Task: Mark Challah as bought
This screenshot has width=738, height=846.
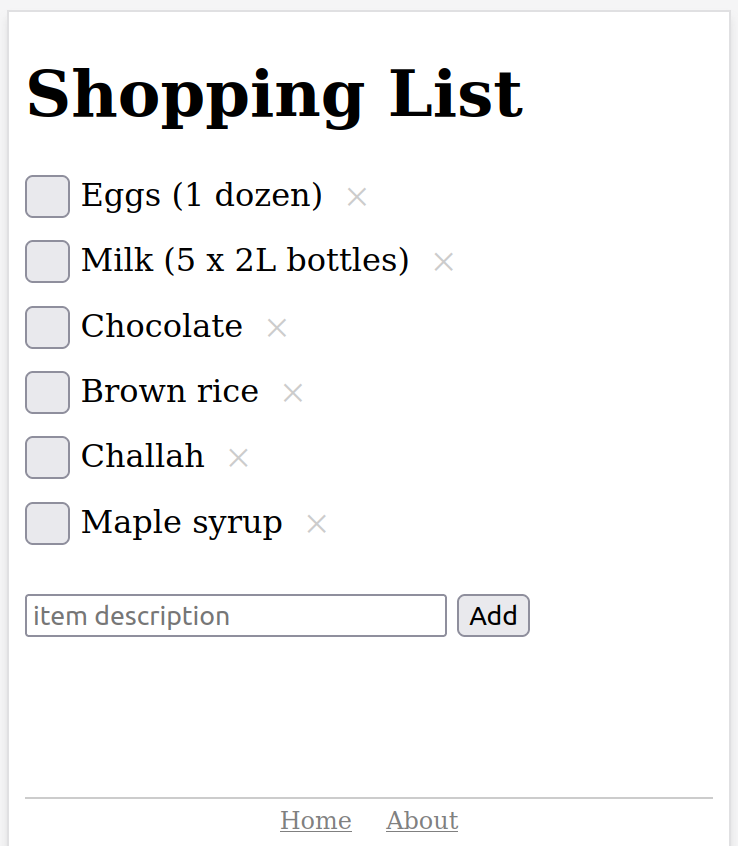Action: tap(47, 457)
